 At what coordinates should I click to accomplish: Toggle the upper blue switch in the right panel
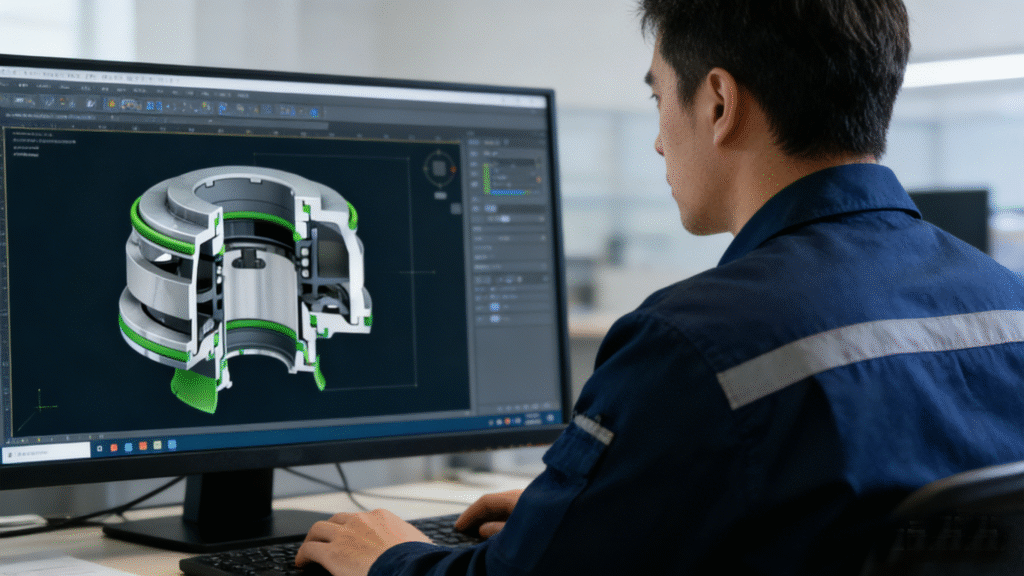[x=494, y=308]
